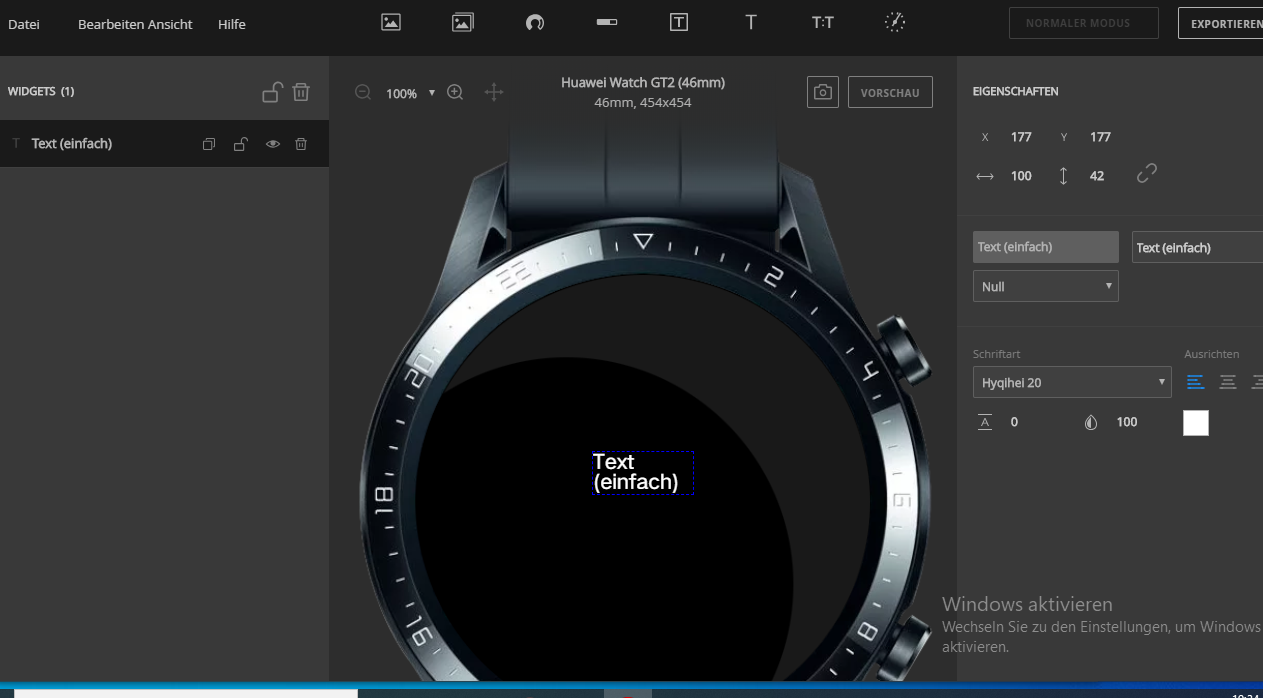Edit the opacity value 100
The image size is (1263, 698).
(x=1127, y=422)
